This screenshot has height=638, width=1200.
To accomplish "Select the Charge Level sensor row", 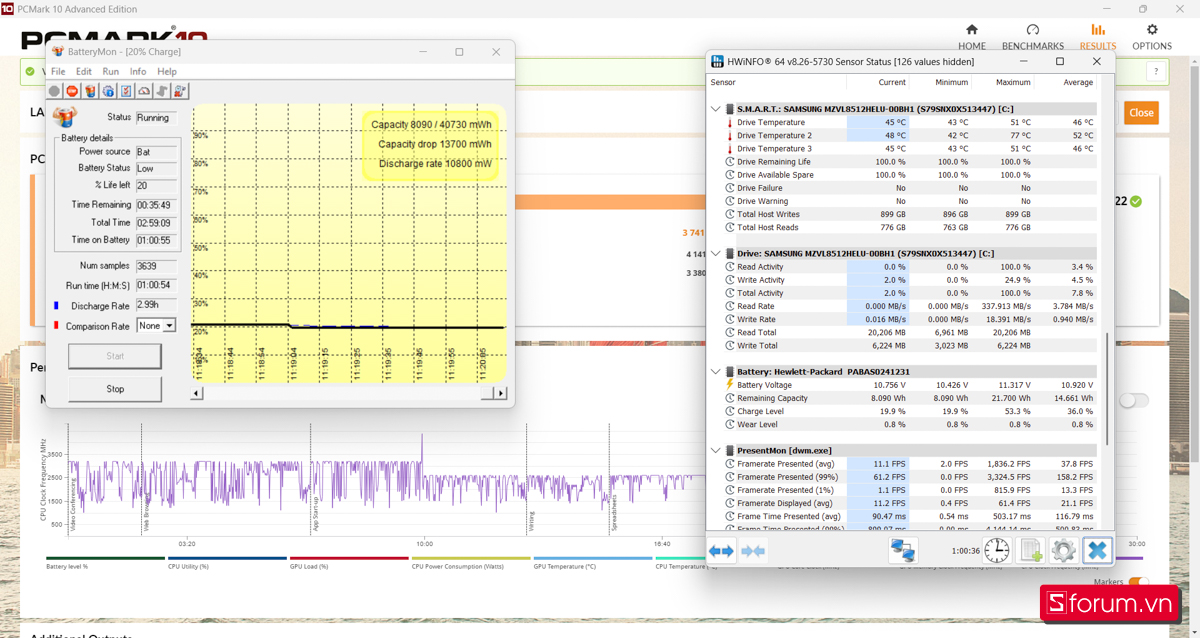I will (x=910, y=411).
